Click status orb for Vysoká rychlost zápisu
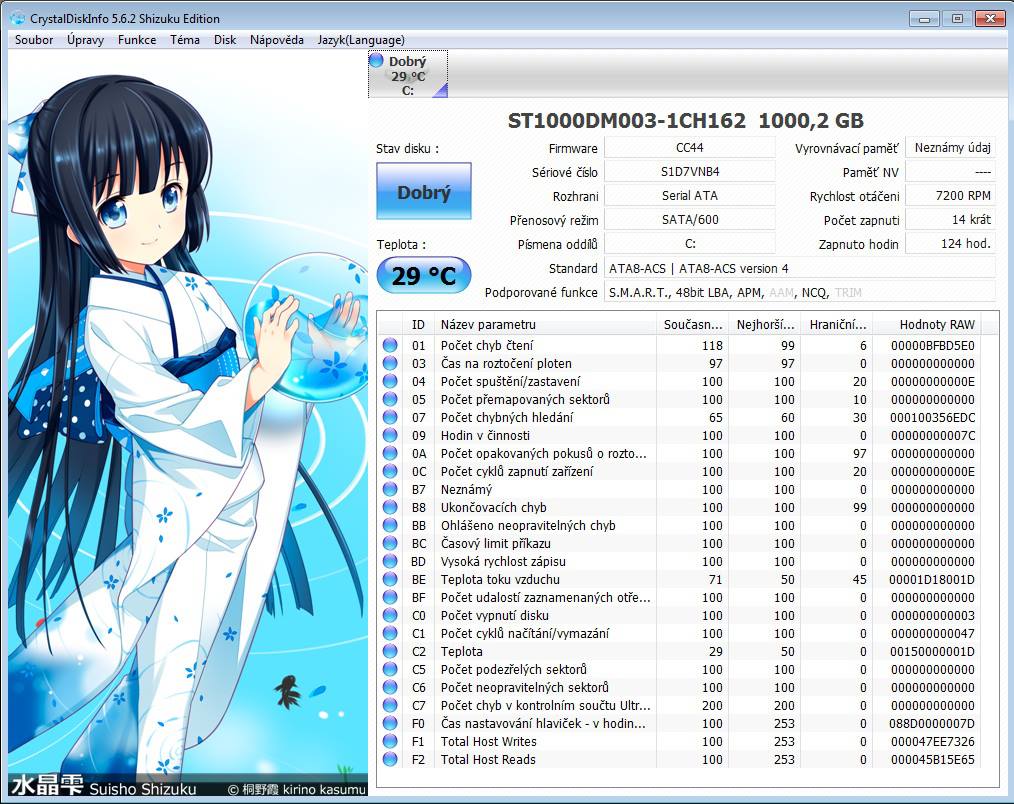 (390, 561)
